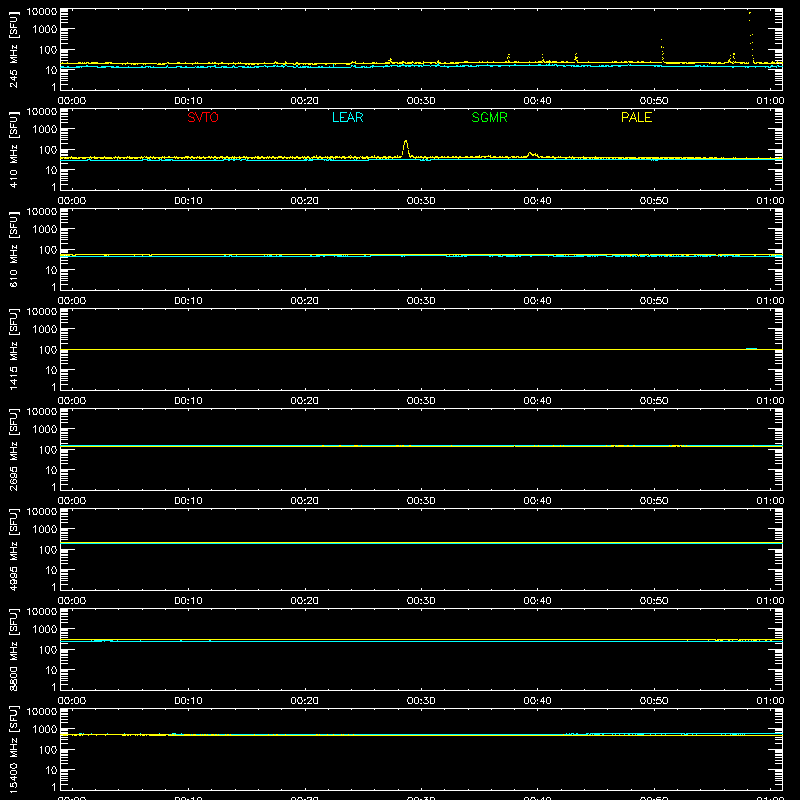This screenshot has width=800, height=800.
Task: Click the 10 y-axis label of 4995 MHz plot
Action: coord(52,570)
